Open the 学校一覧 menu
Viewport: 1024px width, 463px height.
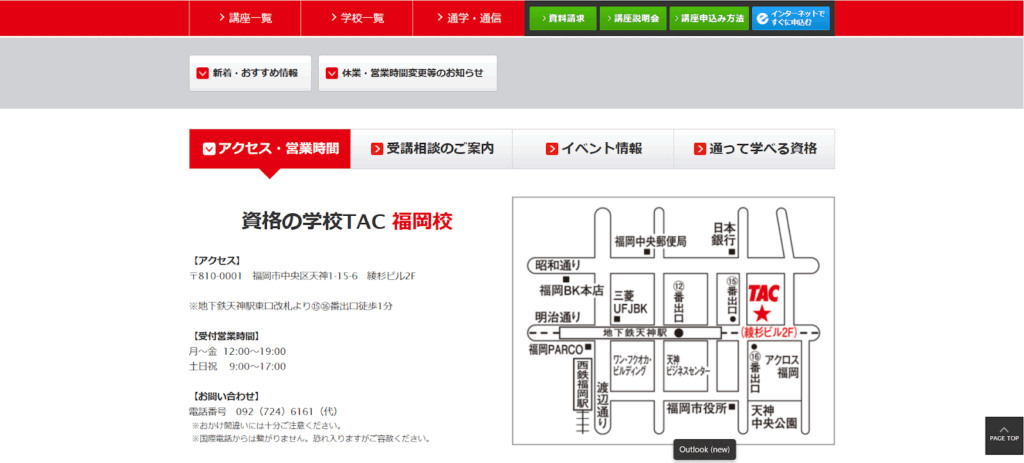pyautogui.click(x=355, y=18)
